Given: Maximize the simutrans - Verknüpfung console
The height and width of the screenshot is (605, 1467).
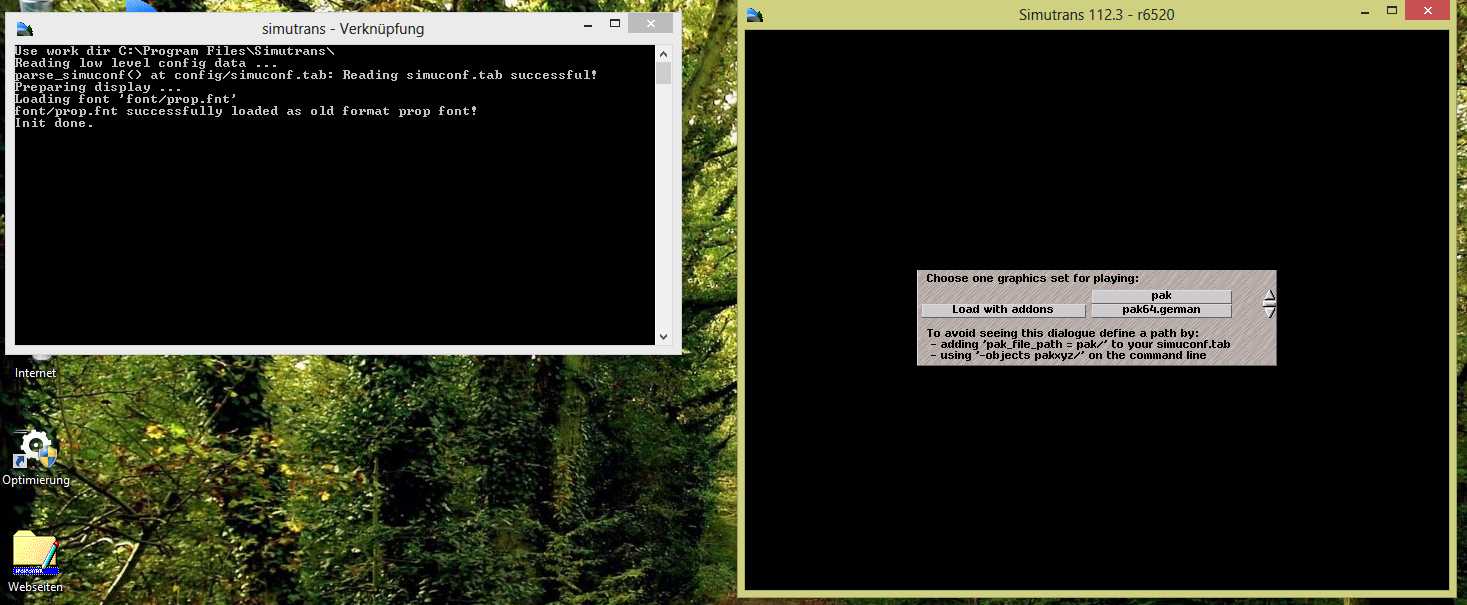Looking at the screenshot, I should coord(615,24).
